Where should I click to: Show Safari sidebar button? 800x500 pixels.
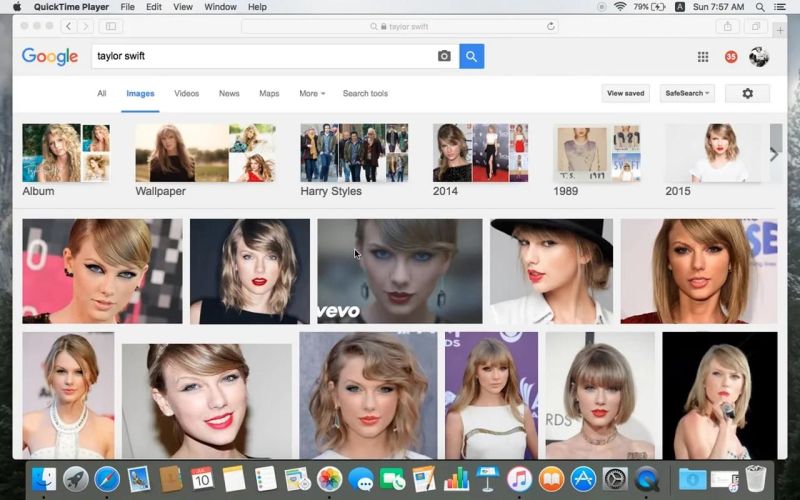pyautogui.click(x=111, y=27)
